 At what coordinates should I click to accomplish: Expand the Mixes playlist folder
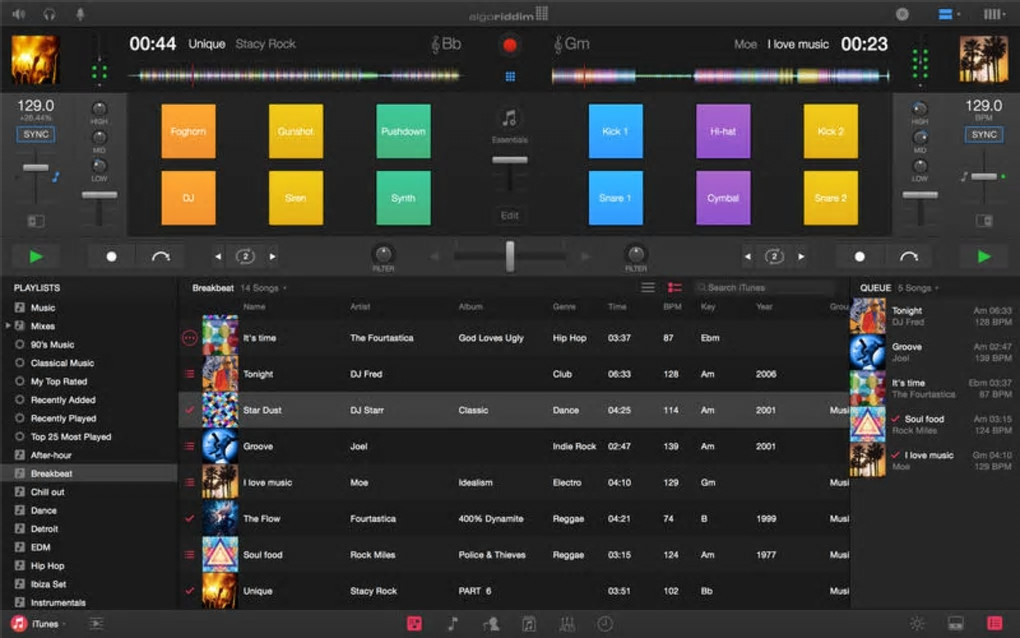(x=8, y=326)
